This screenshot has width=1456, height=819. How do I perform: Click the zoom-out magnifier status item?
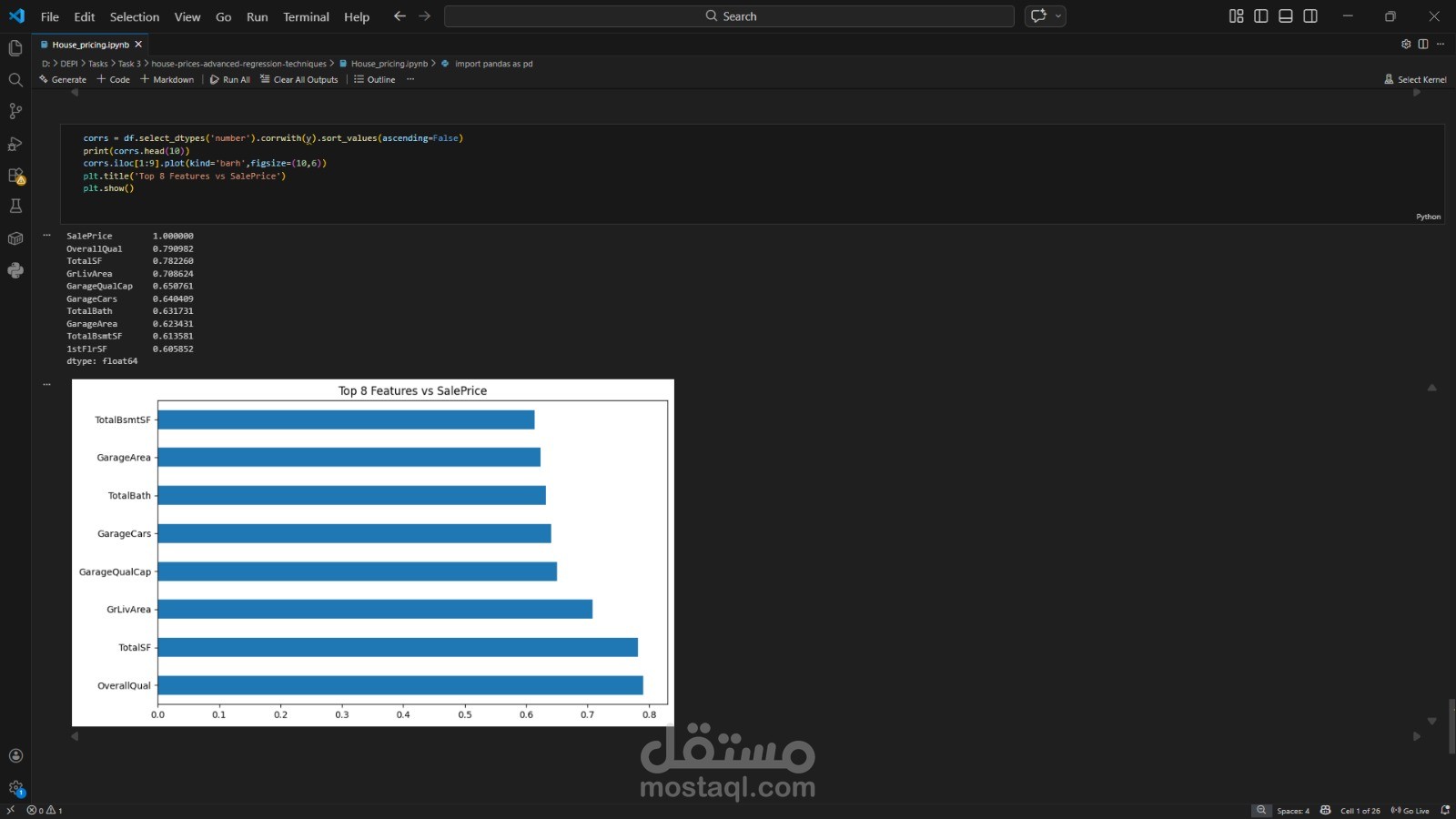click(x=1260, y=810)
